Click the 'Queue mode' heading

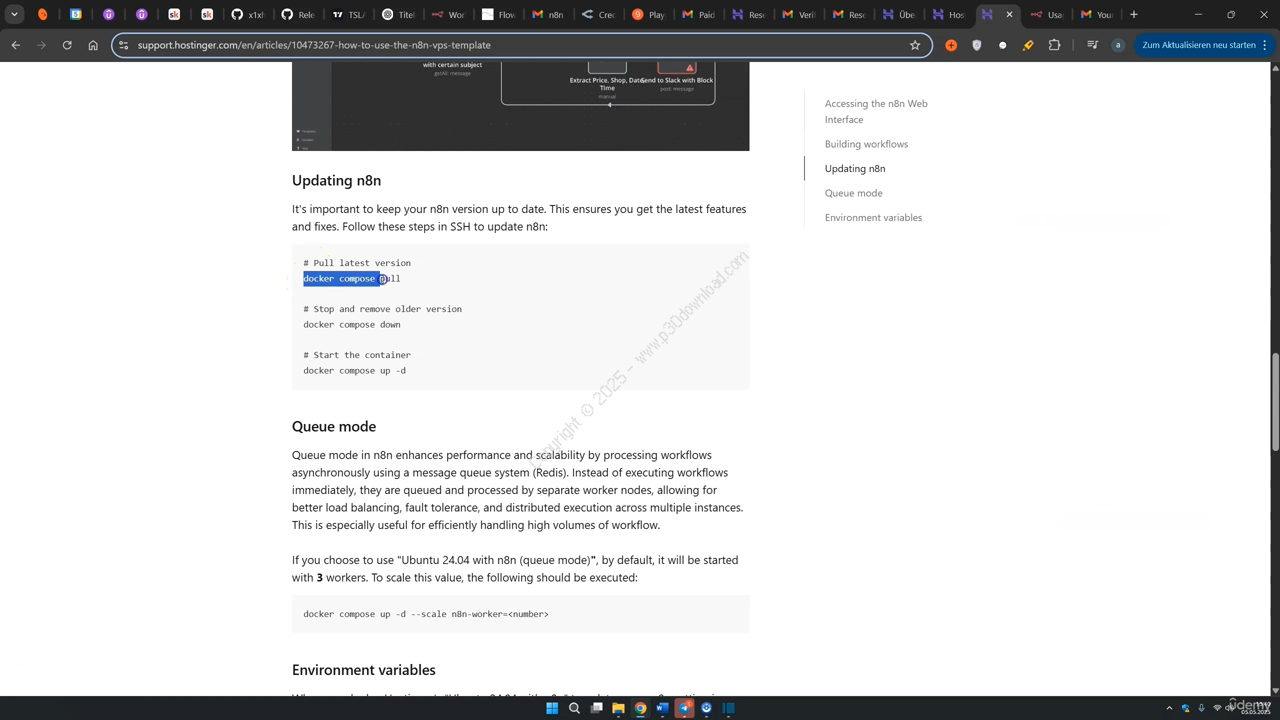[x=334, y=426]
